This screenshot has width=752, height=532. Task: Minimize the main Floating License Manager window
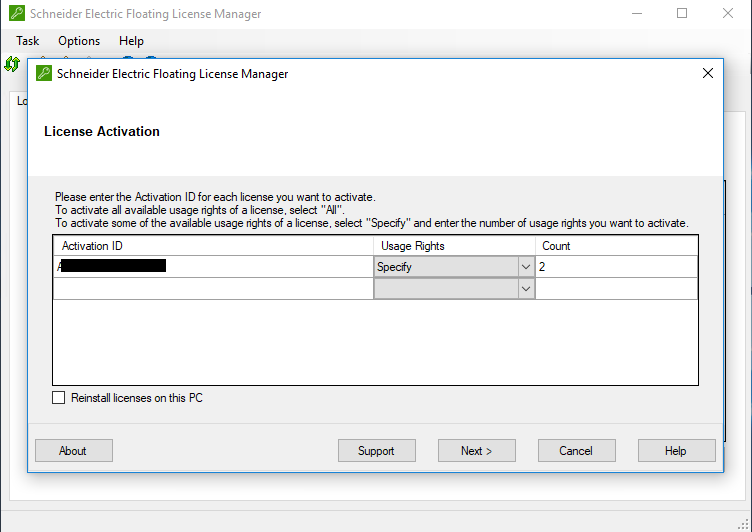(x=637, y=13)
